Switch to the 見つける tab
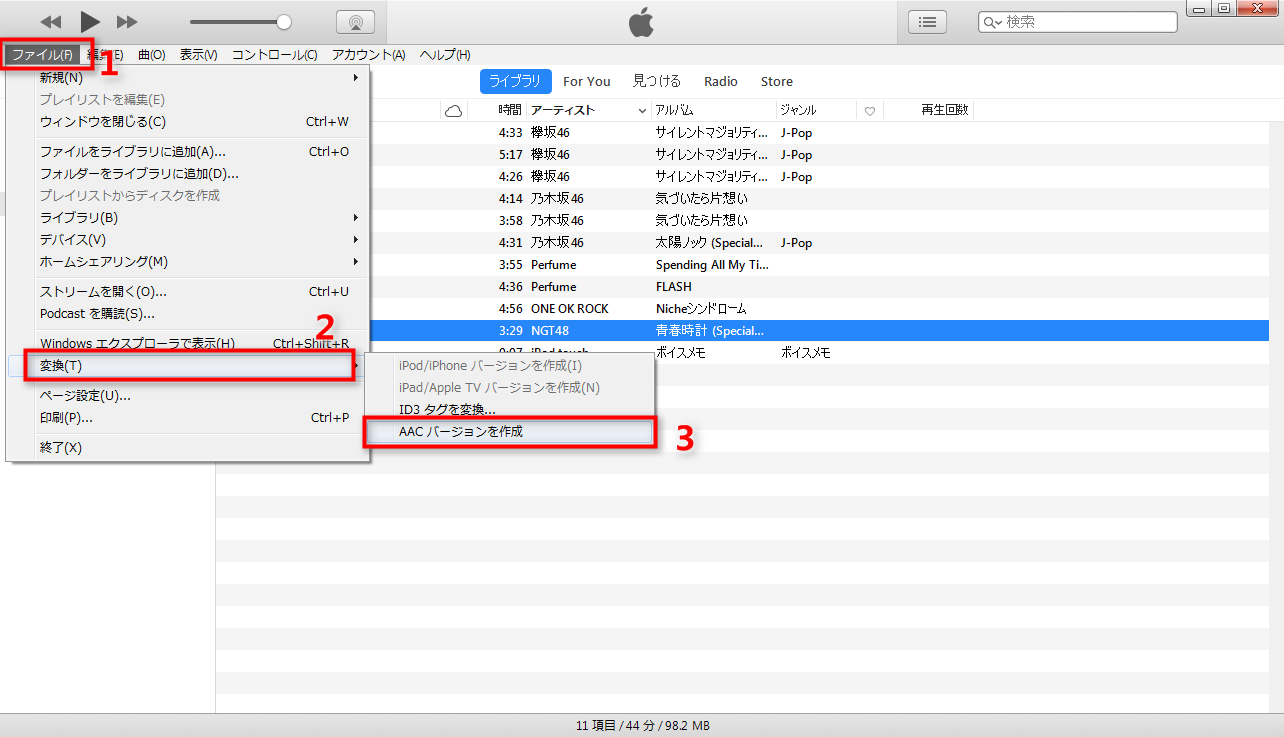 [657, 82]
